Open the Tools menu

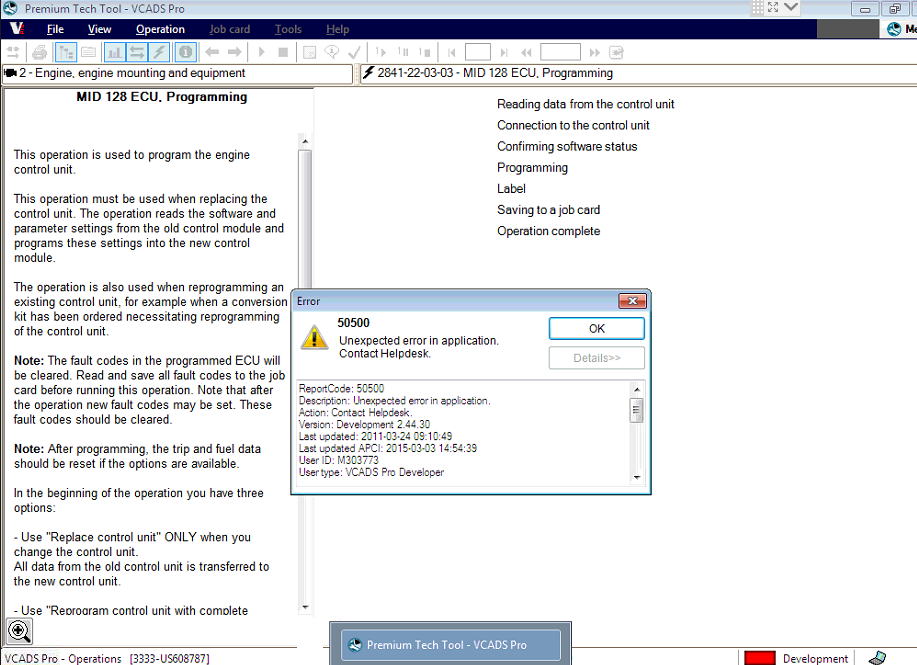(288, 29)
